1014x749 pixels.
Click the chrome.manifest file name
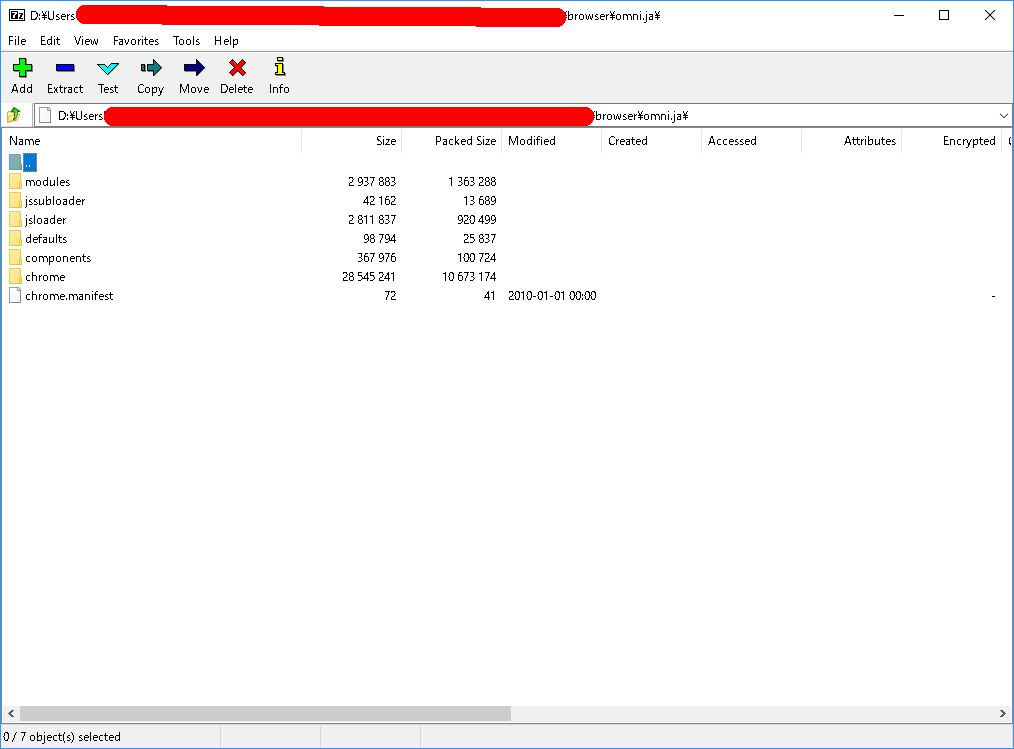(69, 296)
